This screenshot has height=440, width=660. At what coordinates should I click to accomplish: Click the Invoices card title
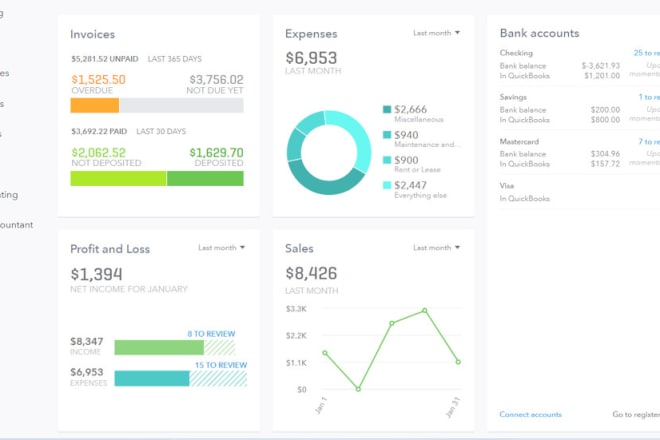coord(93,34)
